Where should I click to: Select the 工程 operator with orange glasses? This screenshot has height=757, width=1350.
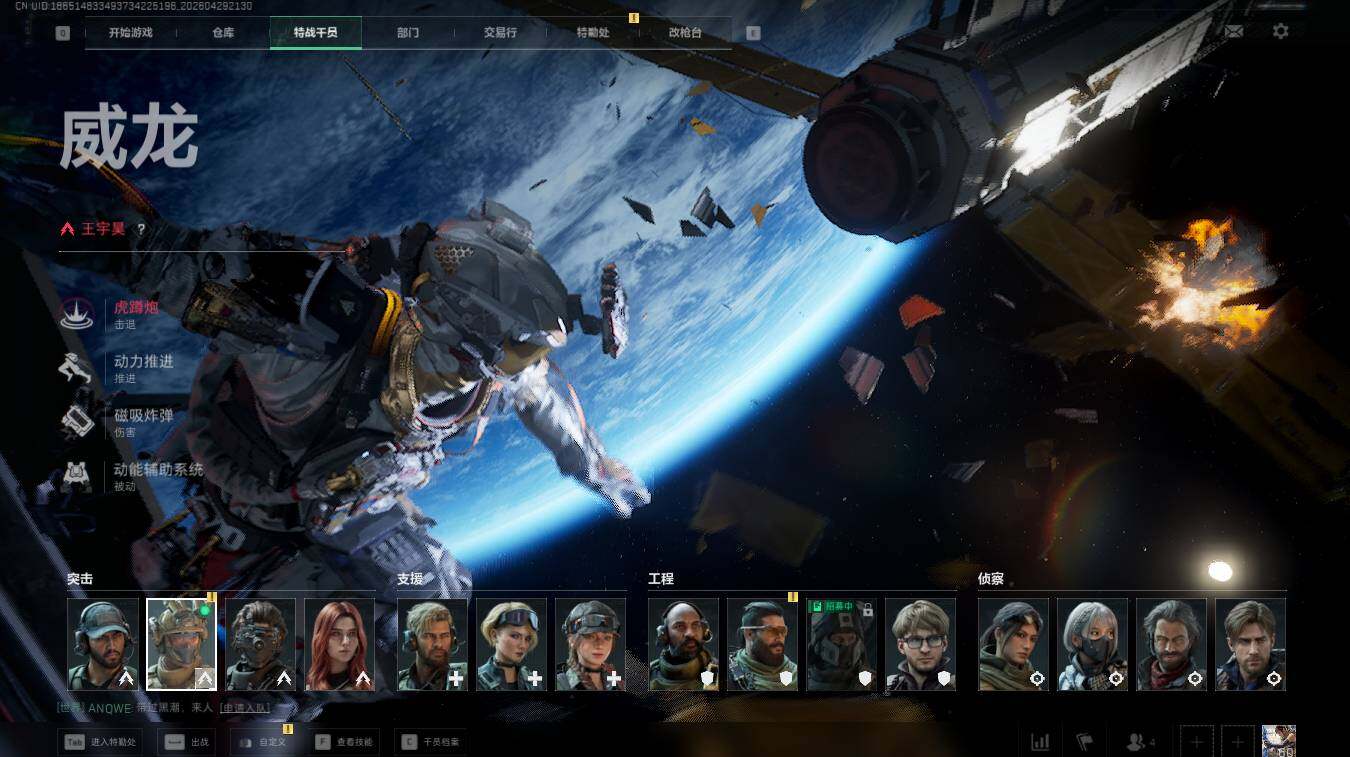(x=763, y=644)
